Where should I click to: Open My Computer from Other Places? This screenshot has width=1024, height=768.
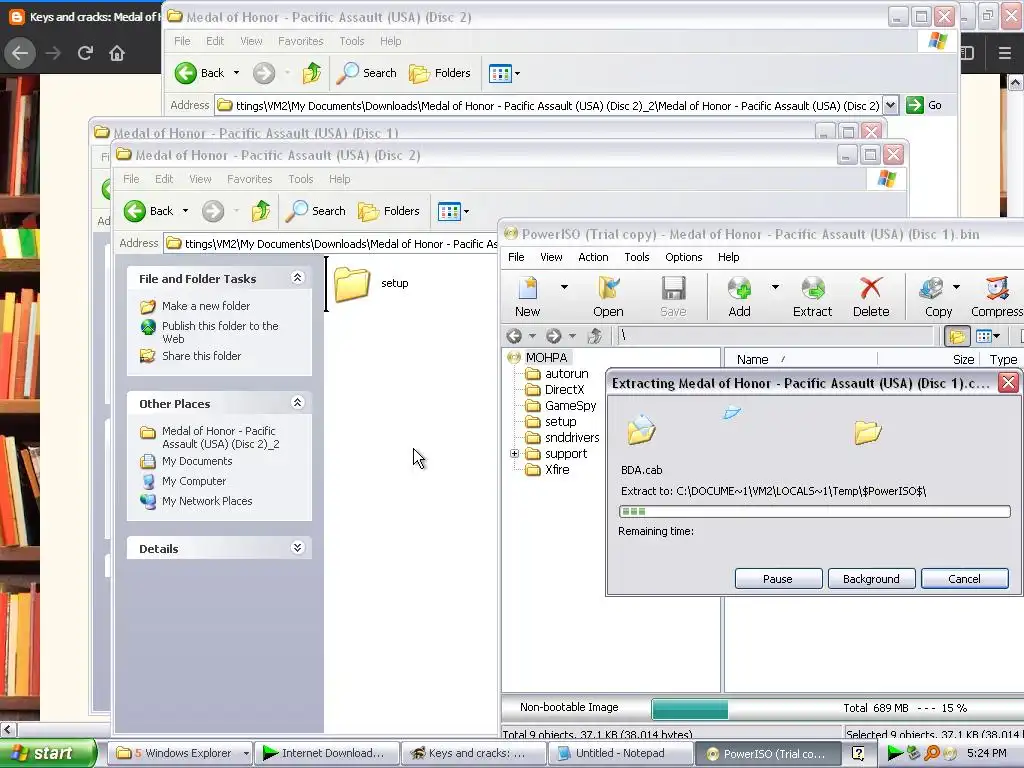coord(193,481)
